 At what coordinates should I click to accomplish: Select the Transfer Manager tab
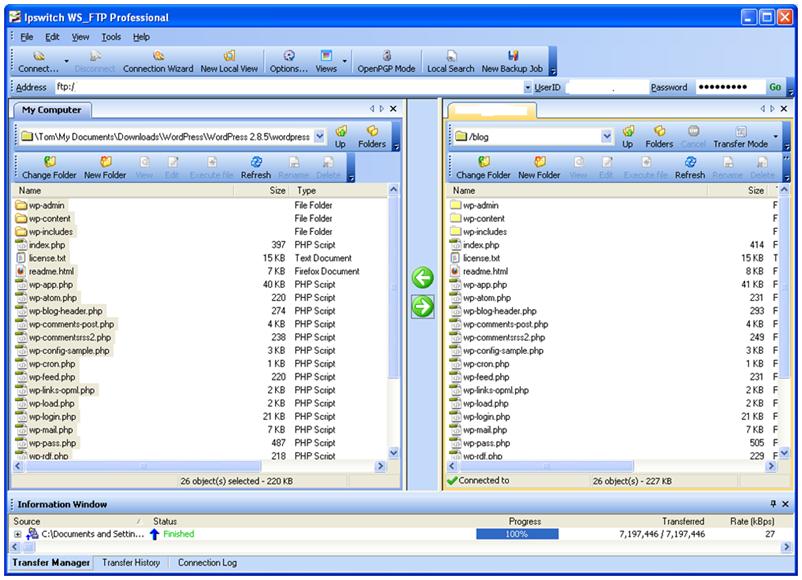tap(51, 563)
